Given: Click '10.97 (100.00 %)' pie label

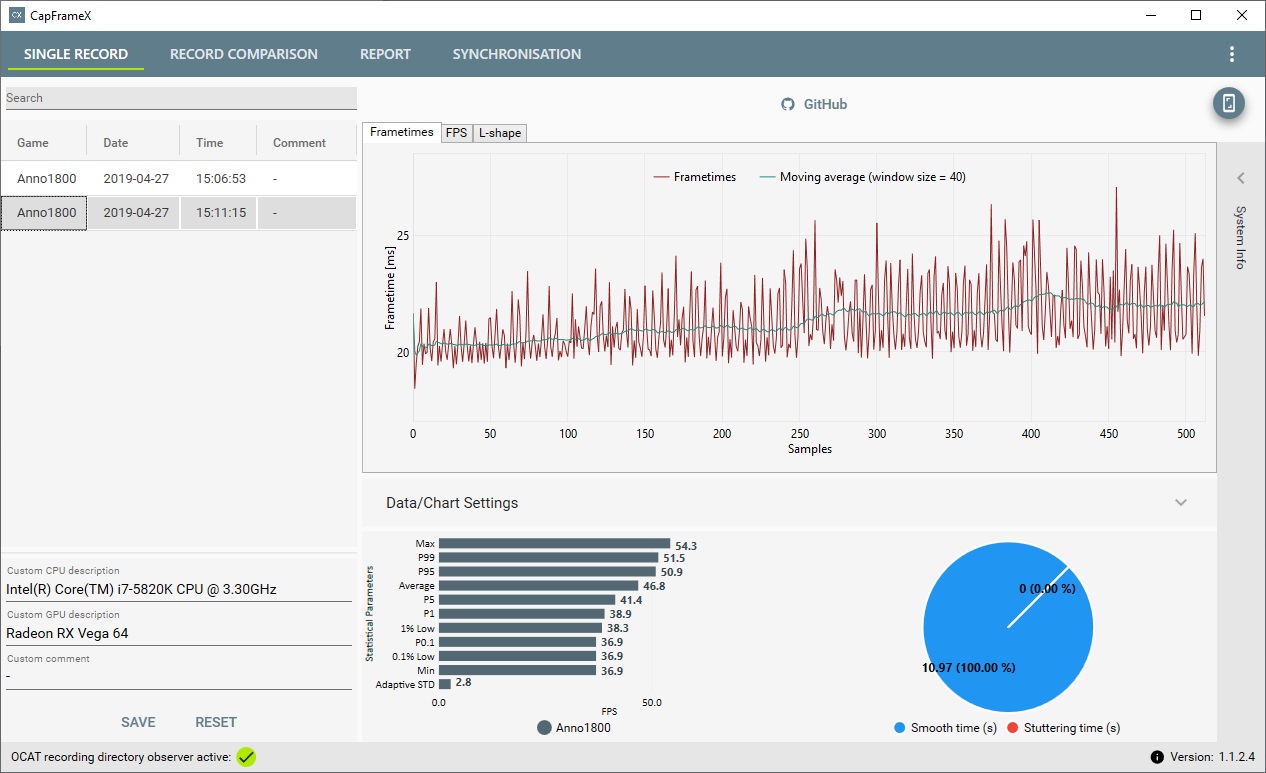Looking at the screenshot, I should point(967,667).
